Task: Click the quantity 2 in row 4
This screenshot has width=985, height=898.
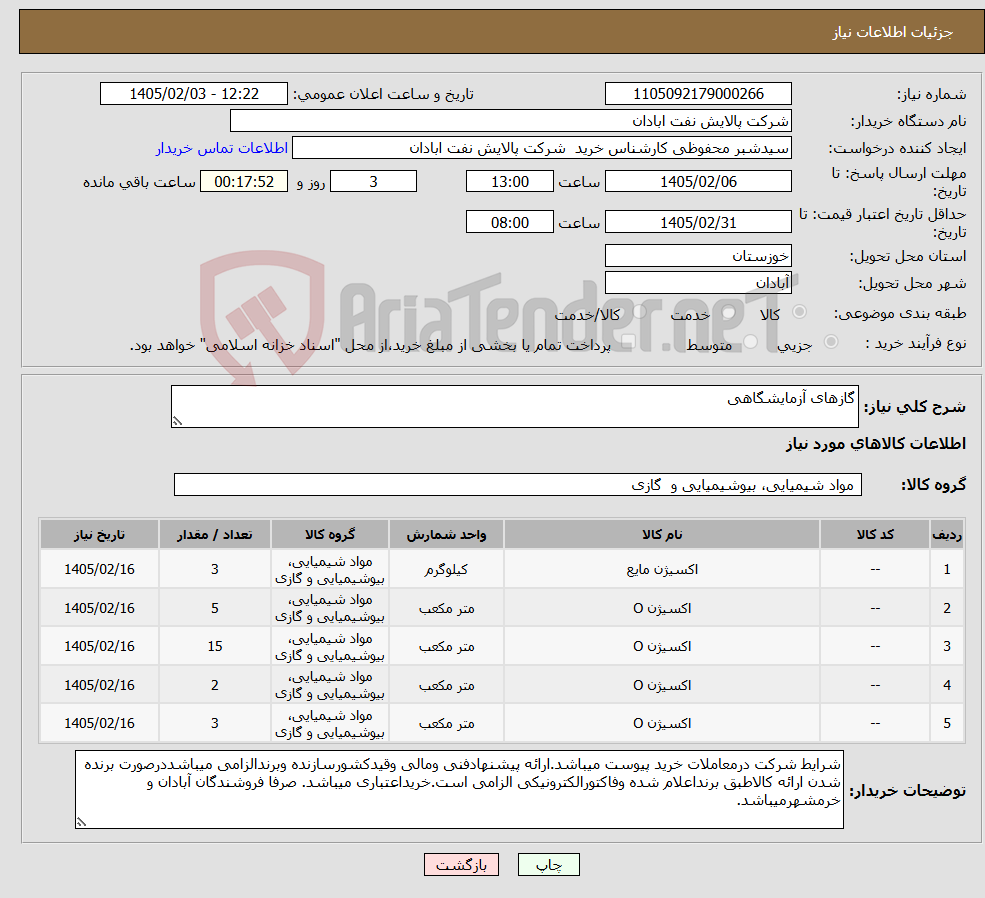Action: pyautogui.click(x=215, y=685)
